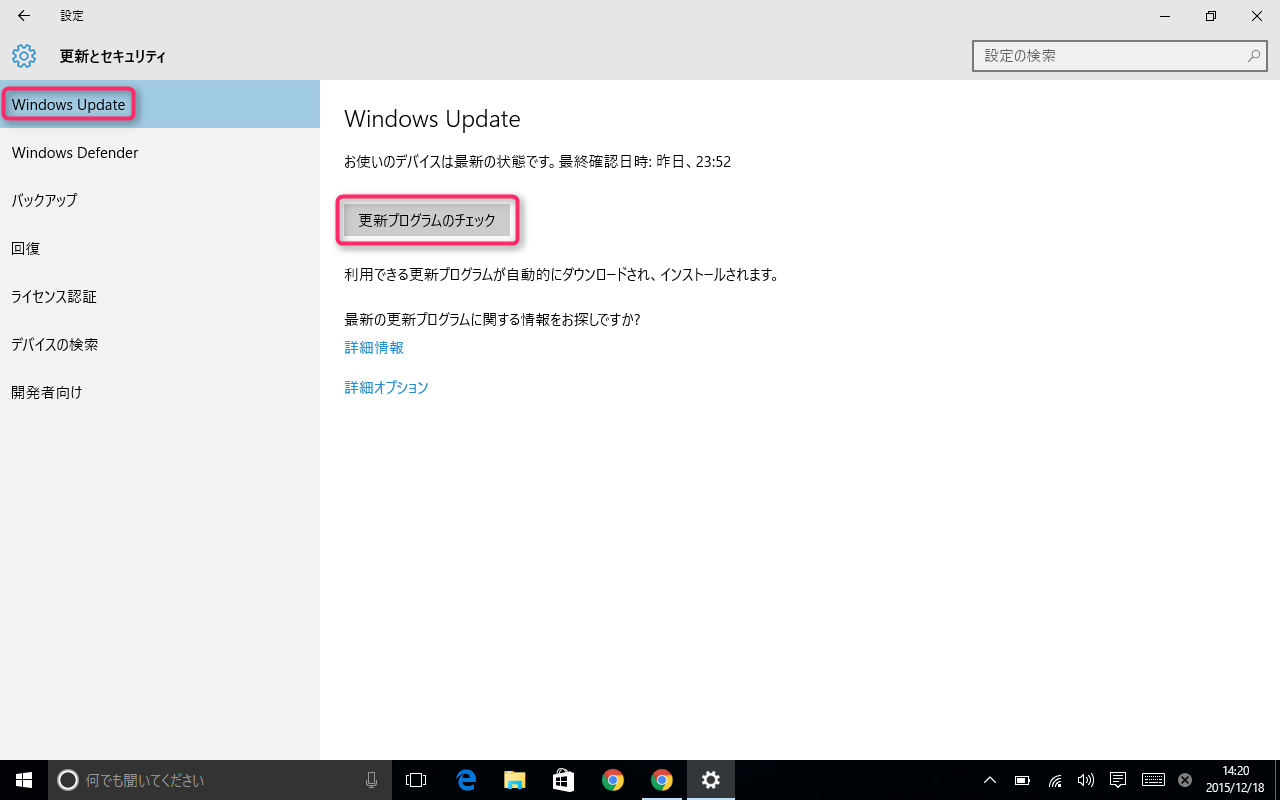Screen dimensions: 1280x800
Task: Open the 回復 section
Action: [x=160, y=248]
